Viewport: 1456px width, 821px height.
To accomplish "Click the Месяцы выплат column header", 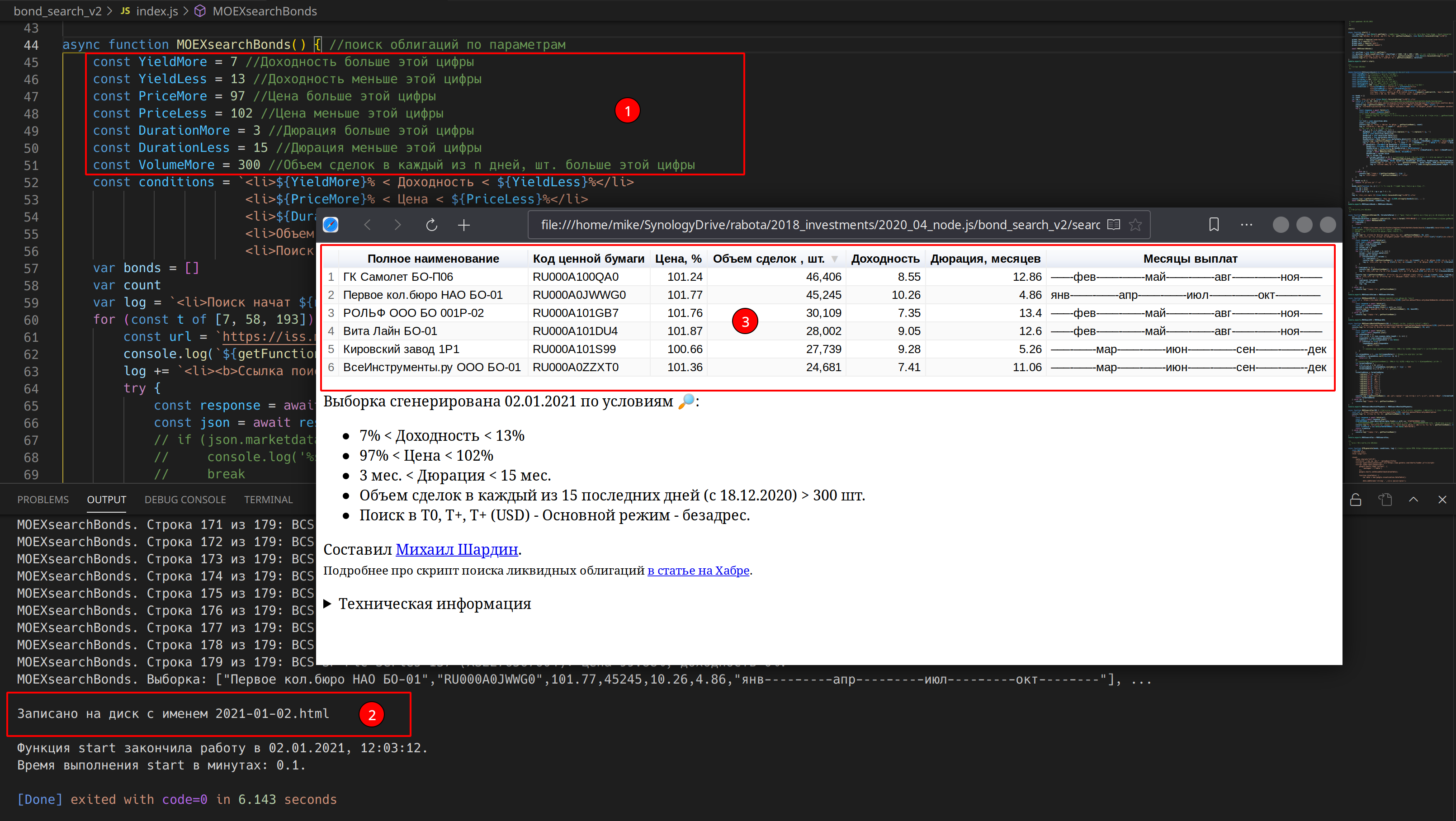I will pyautogui.click(x=1190, y=259).
